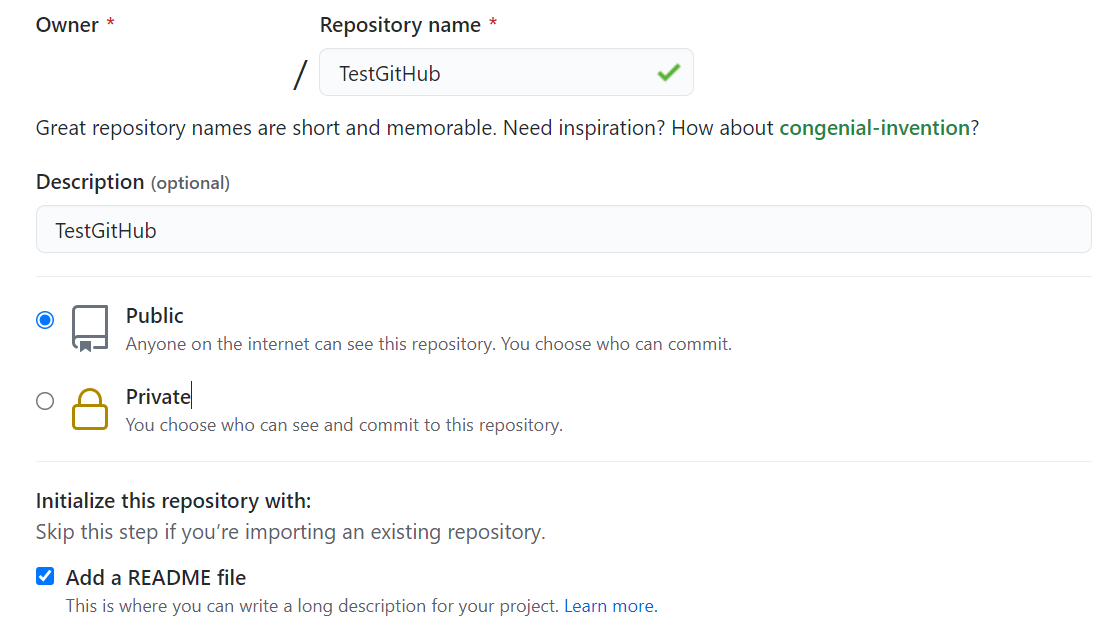
Task: Select the Private visibility radio button
Action: tap(45, 401)
